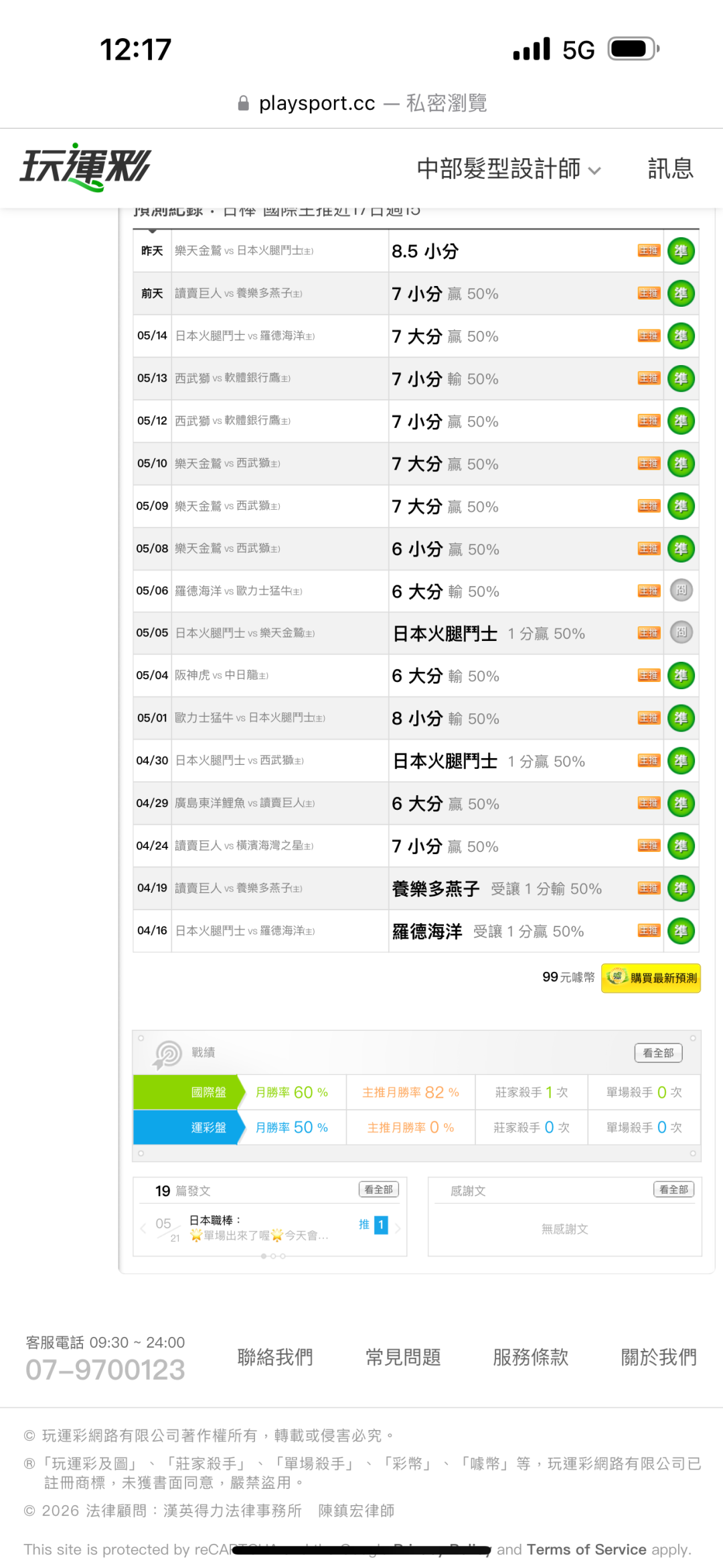The height and width of the screenshot is (1568, 723).
Task: Click 購買最新預測 yellow button
Action: pyautogui.click(x=651, y=978)
